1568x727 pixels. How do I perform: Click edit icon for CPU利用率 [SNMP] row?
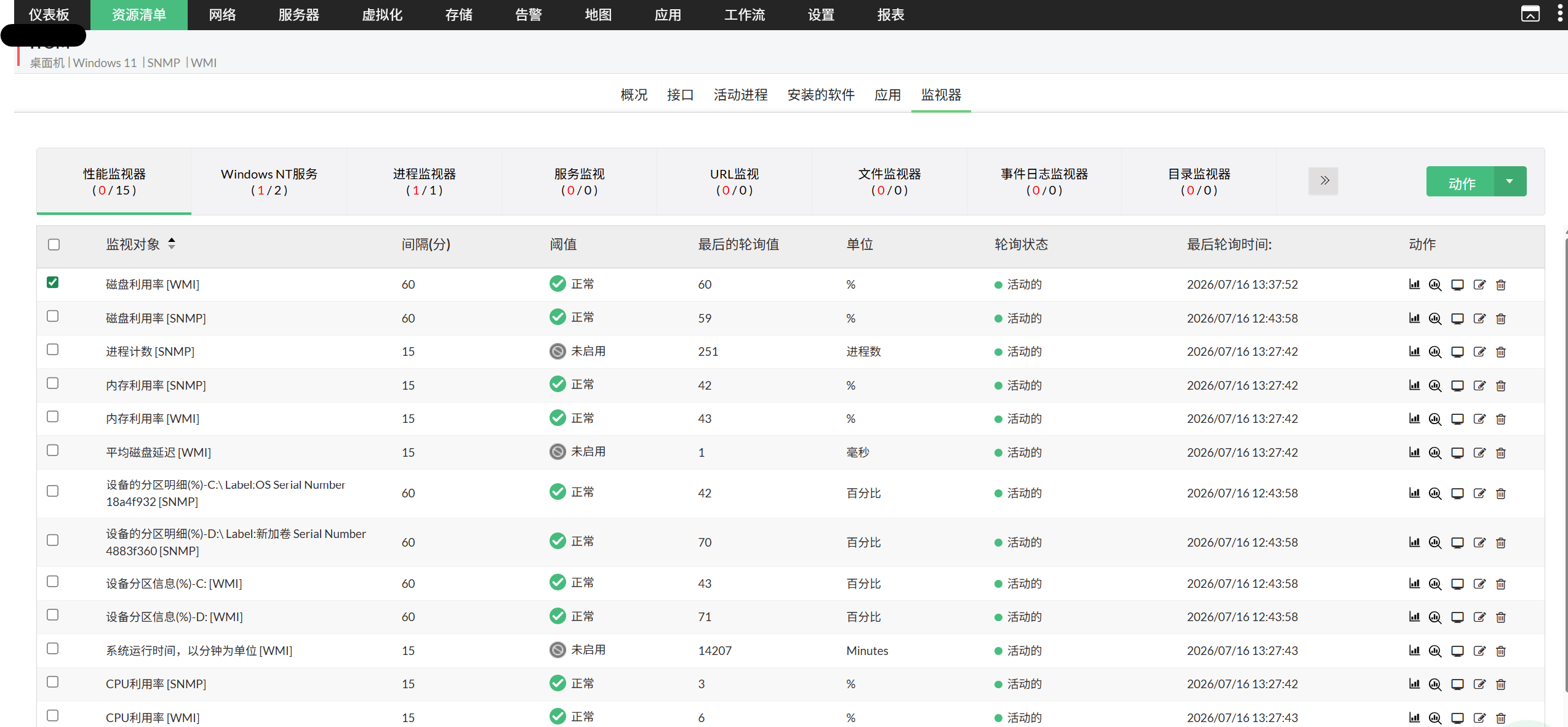(1479, 684)
